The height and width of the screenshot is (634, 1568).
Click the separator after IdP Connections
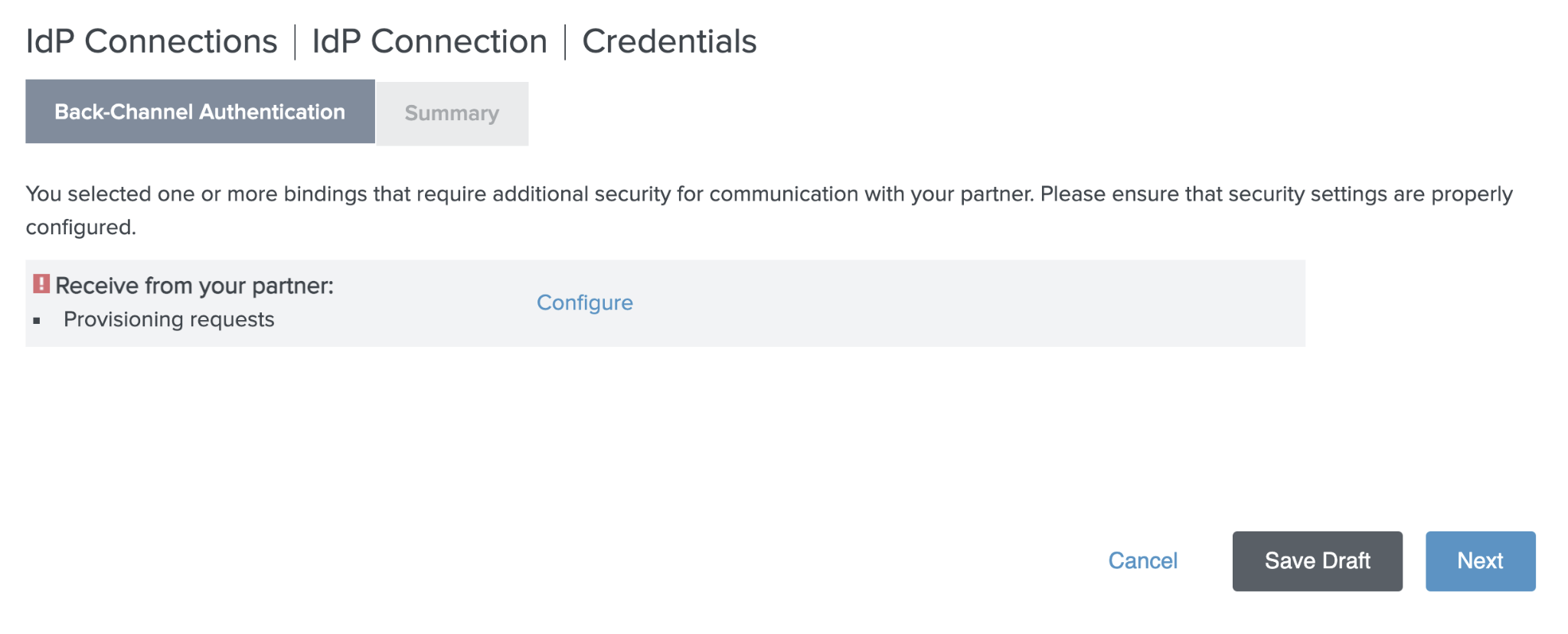[x=295, y=41]
